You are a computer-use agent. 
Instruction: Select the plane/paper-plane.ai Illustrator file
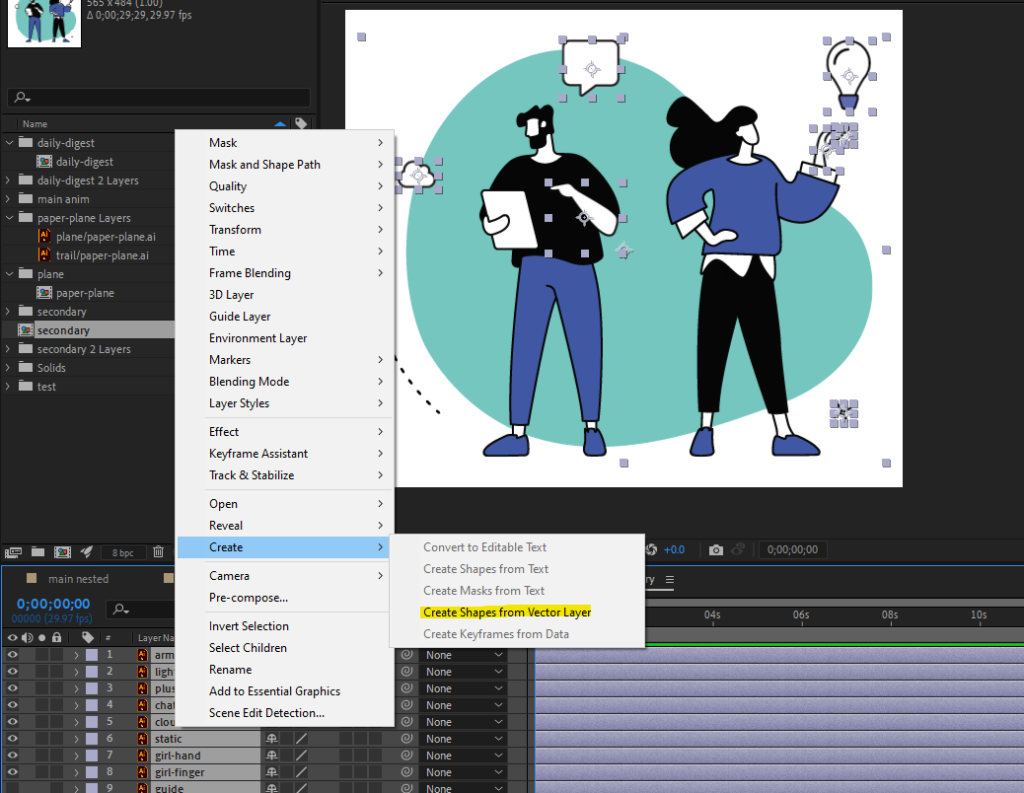103,236
